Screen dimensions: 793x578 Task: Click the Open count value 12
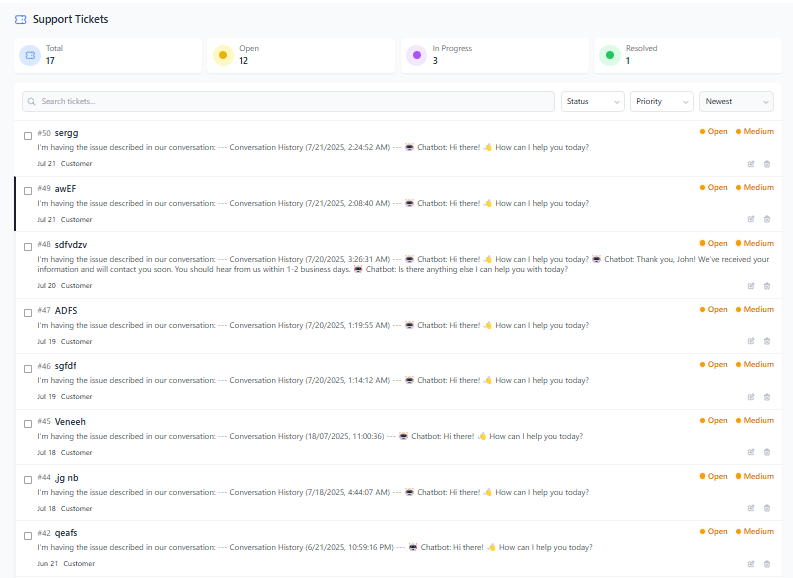[243, 61]
